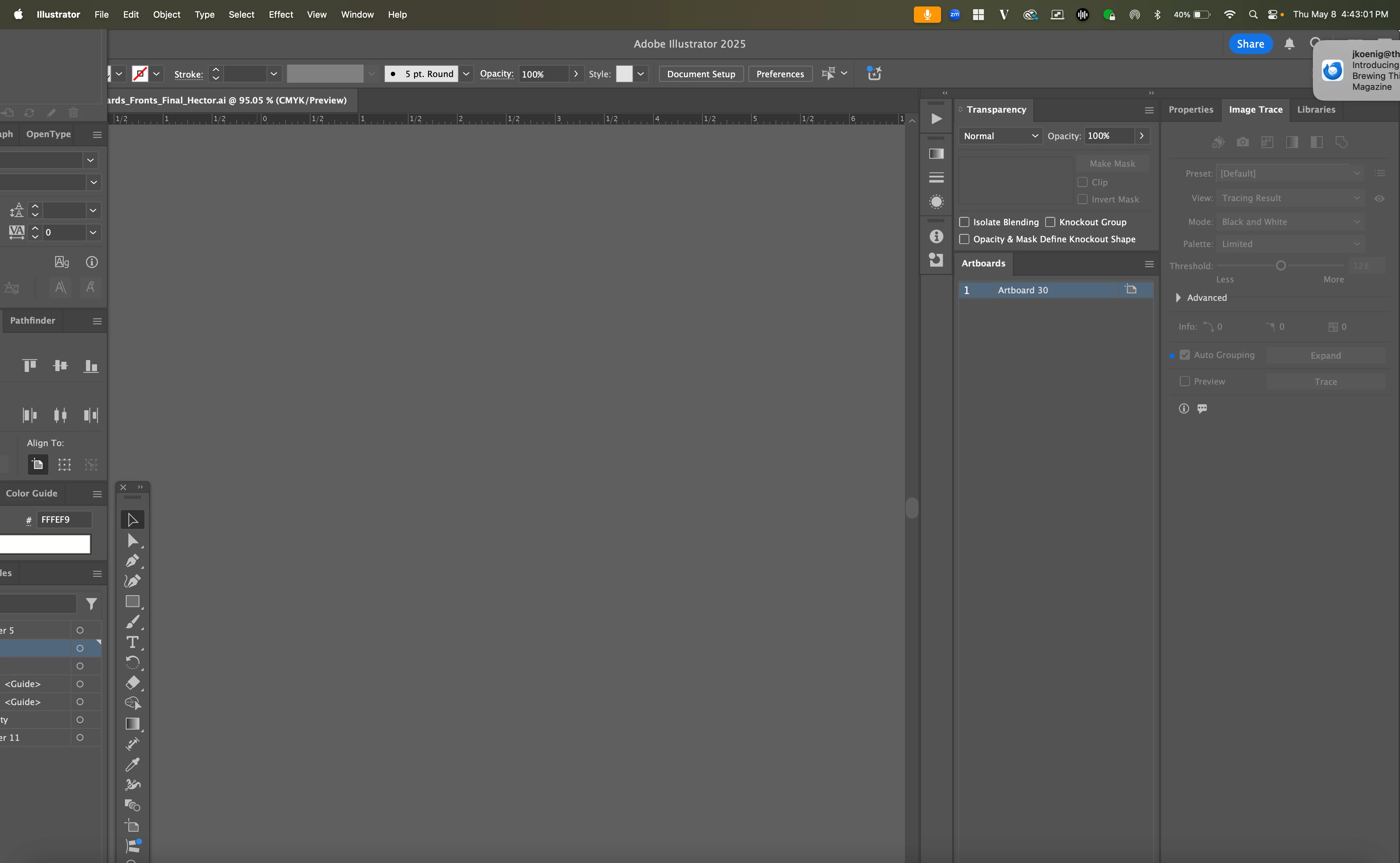This screenshot has width=1400, height=863.
Task: Click the white Color Guide base swatch
Action: click(45, 544)
